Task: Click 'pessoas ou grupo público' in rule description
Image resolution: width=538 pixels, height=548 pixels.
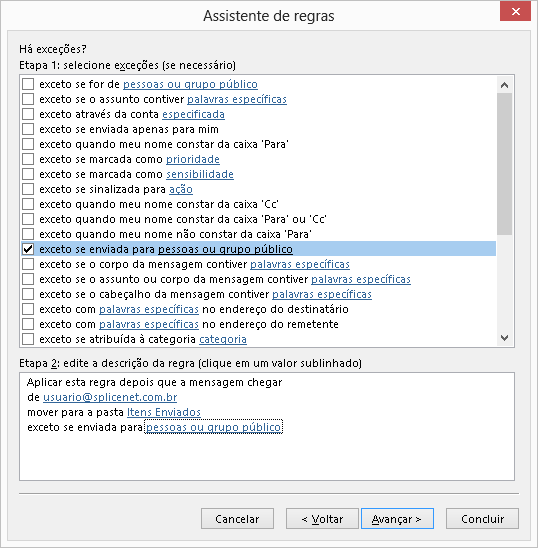Action: [214, 427]
